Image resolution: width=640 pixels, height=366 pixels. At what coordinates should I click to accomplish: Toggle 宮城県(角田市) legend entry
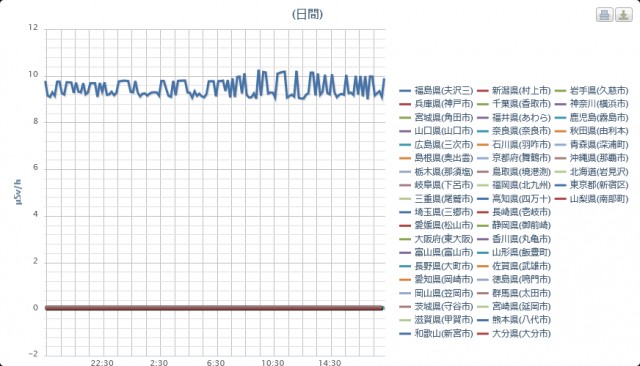[436, 118]
